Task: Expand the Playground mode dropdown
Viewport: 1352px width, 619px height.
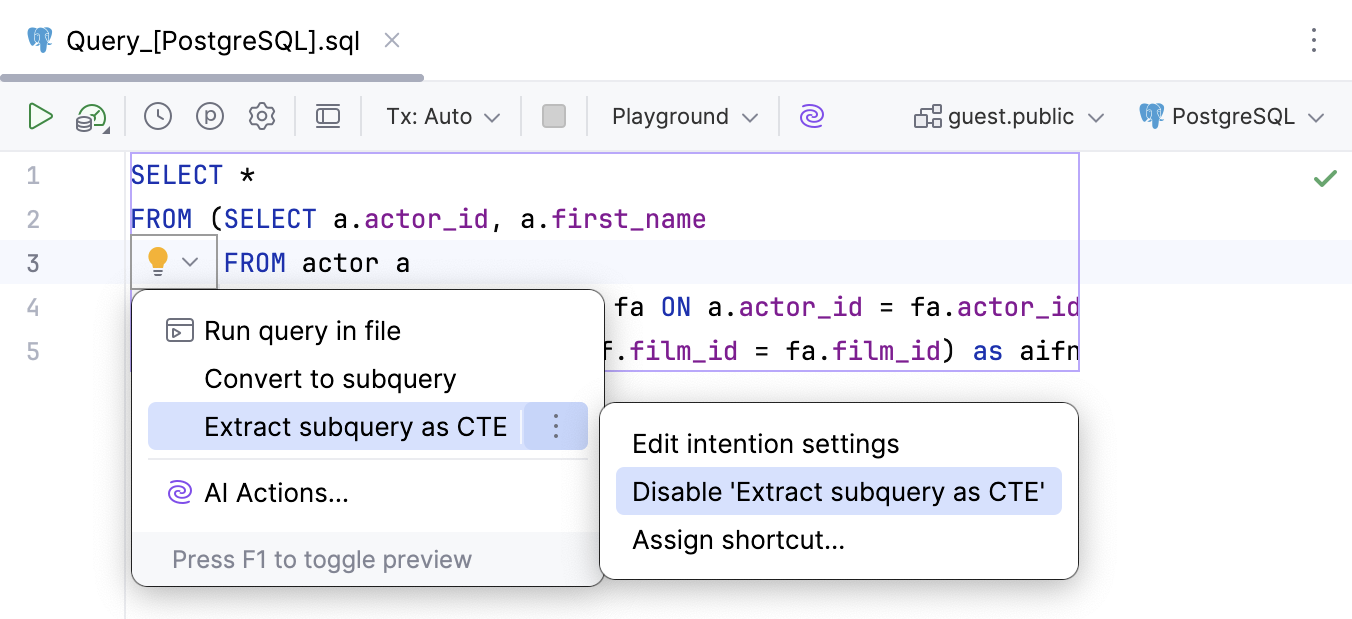Action: [685, 117]
